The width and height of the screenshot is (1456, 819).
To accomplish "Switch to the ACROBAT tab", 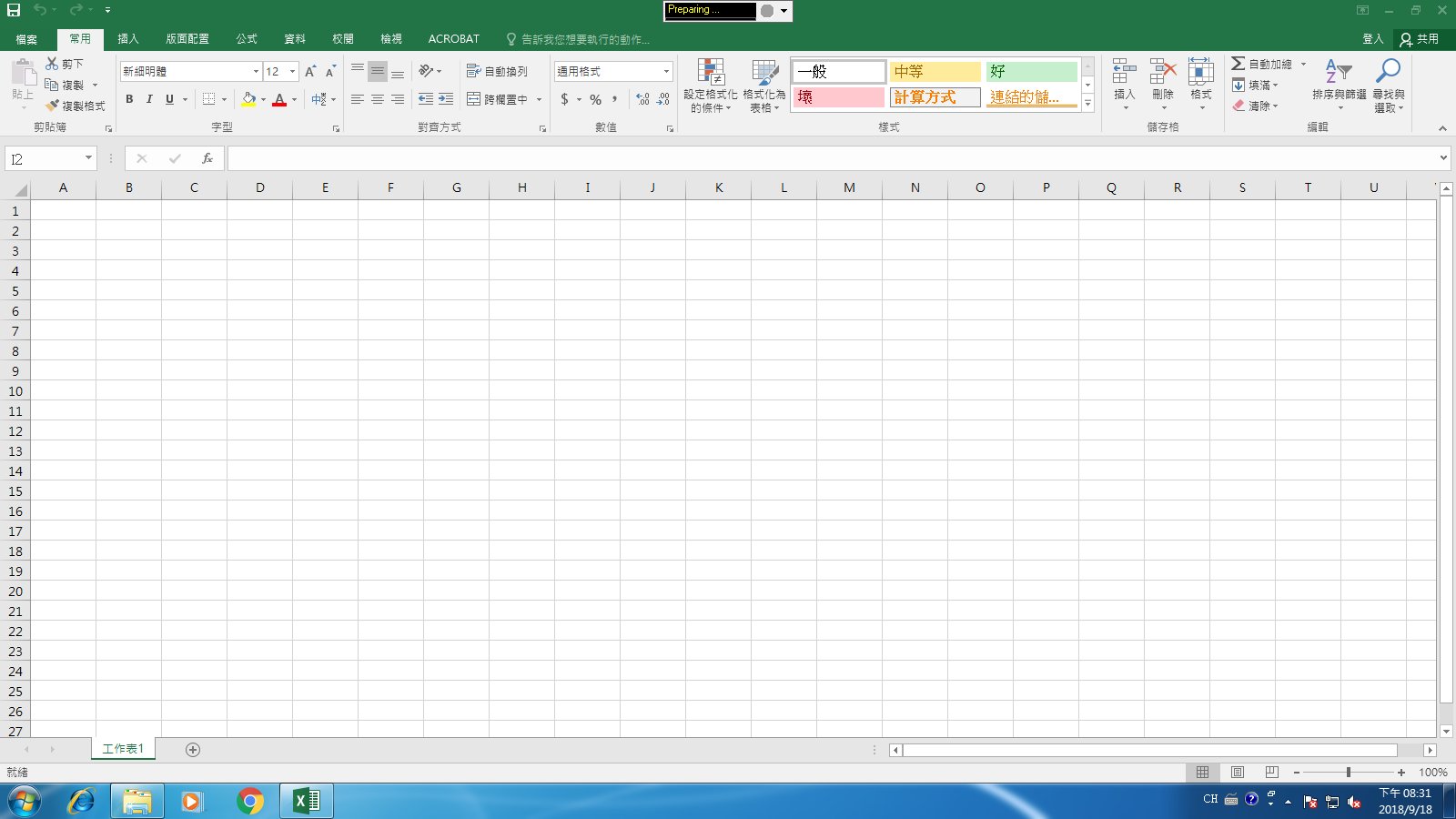I will click(454, 39).
